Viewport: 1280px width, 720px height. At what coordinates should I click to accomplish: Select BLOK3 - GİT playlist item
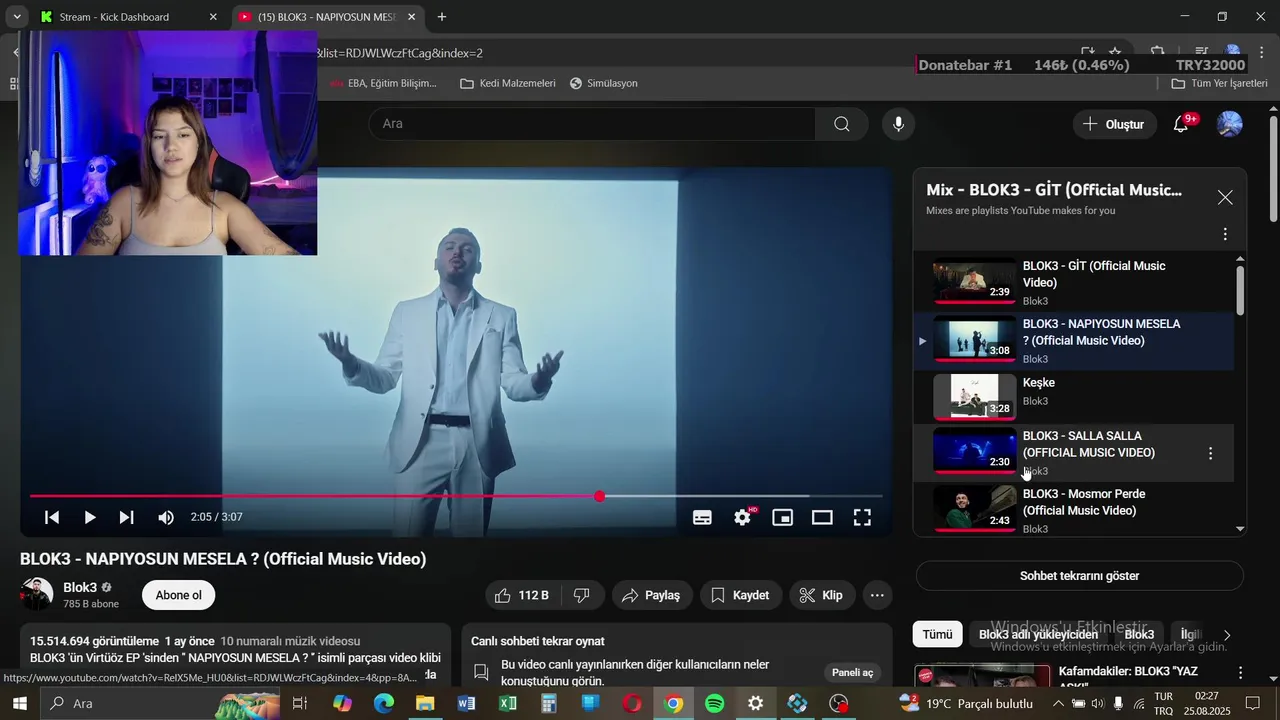tap(1075, 283)
